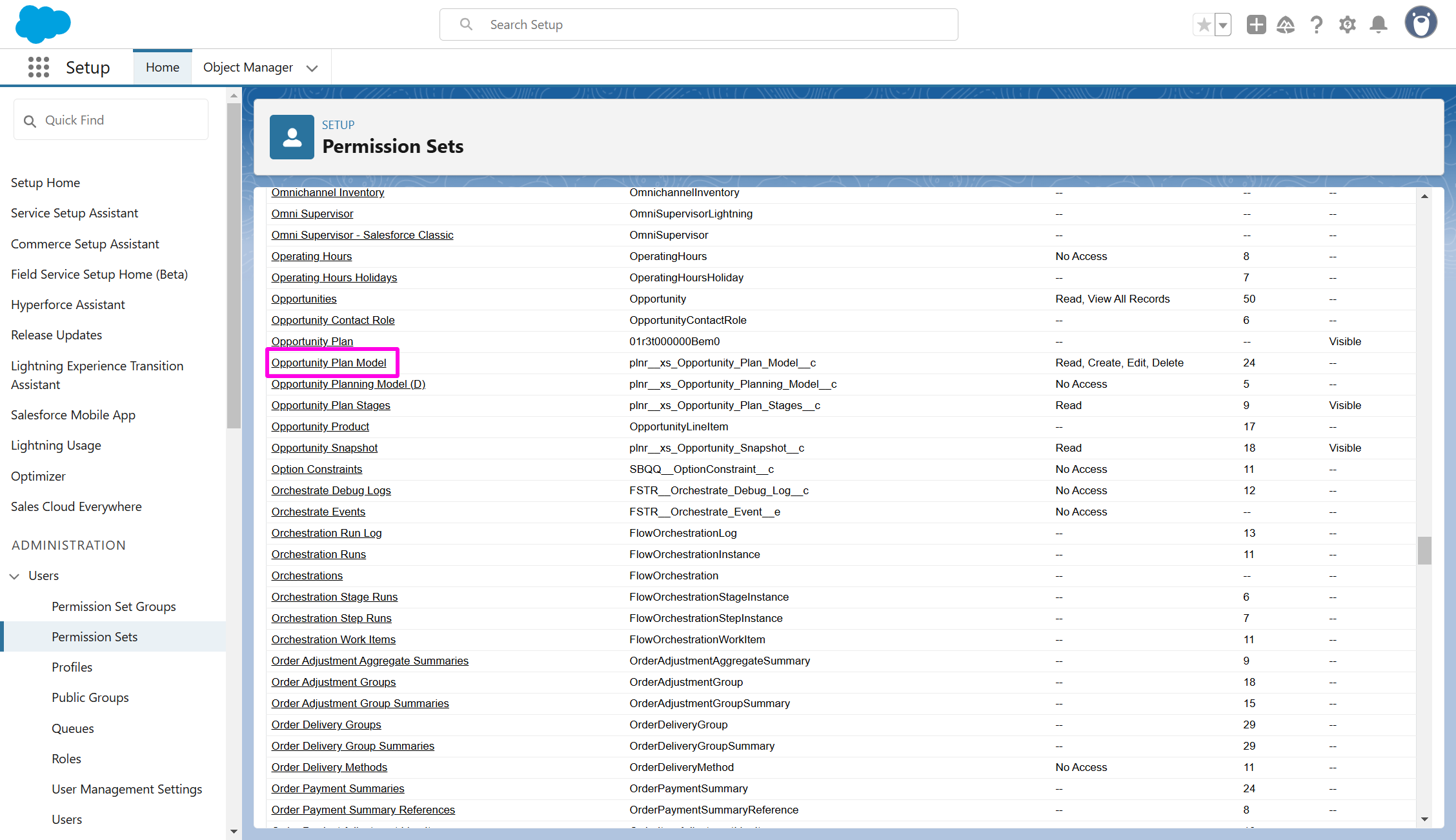Viewport: 1456px width, 840px height.
Task: Open the Object Manager tab
Action: 248,67
